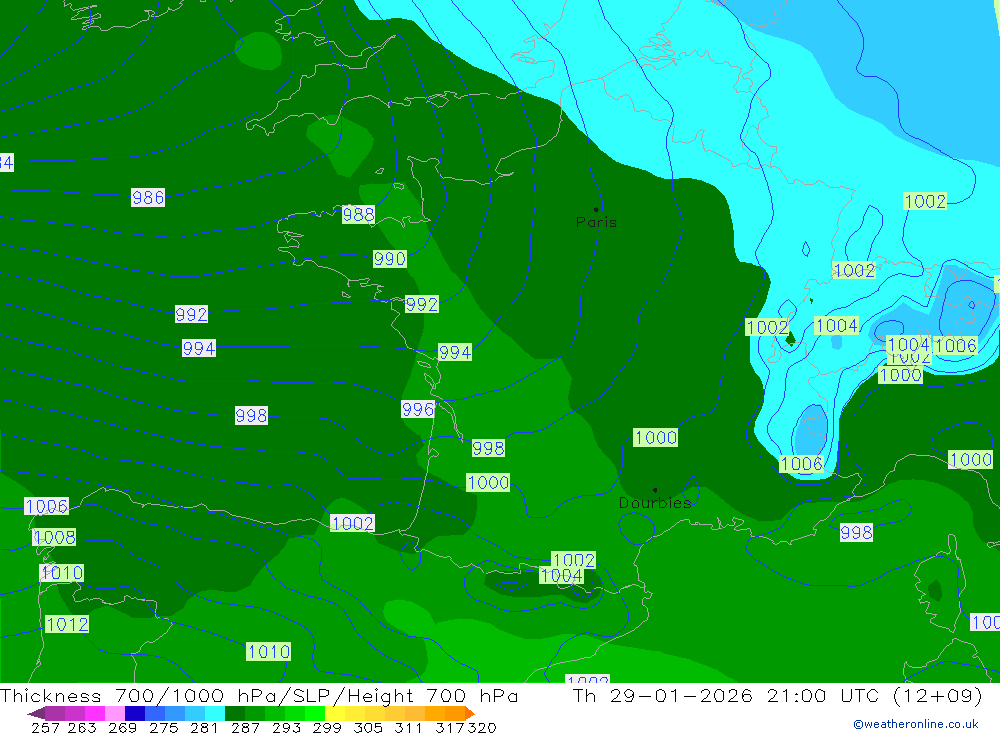Click the legend value 281
Viewport: 1000px width, 733px height.
point(204,727)
